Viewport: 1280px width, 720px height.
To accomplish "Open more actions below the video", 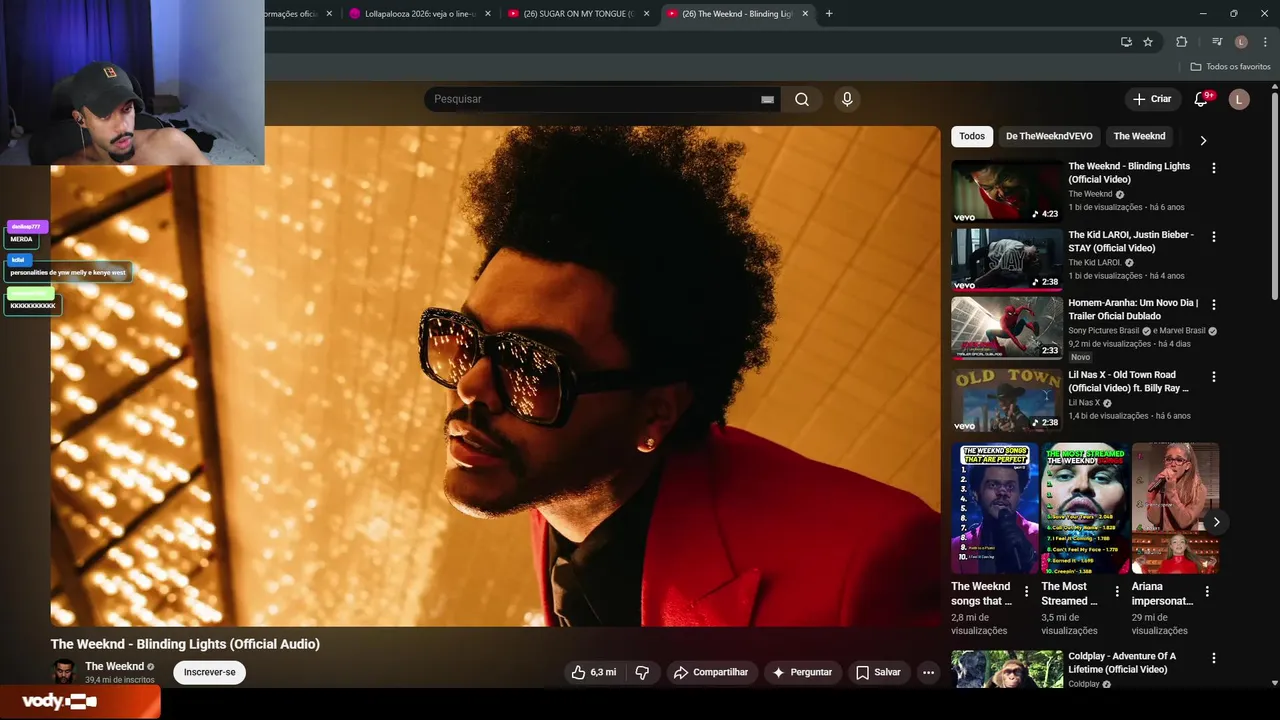I will [x=928, y=672].
